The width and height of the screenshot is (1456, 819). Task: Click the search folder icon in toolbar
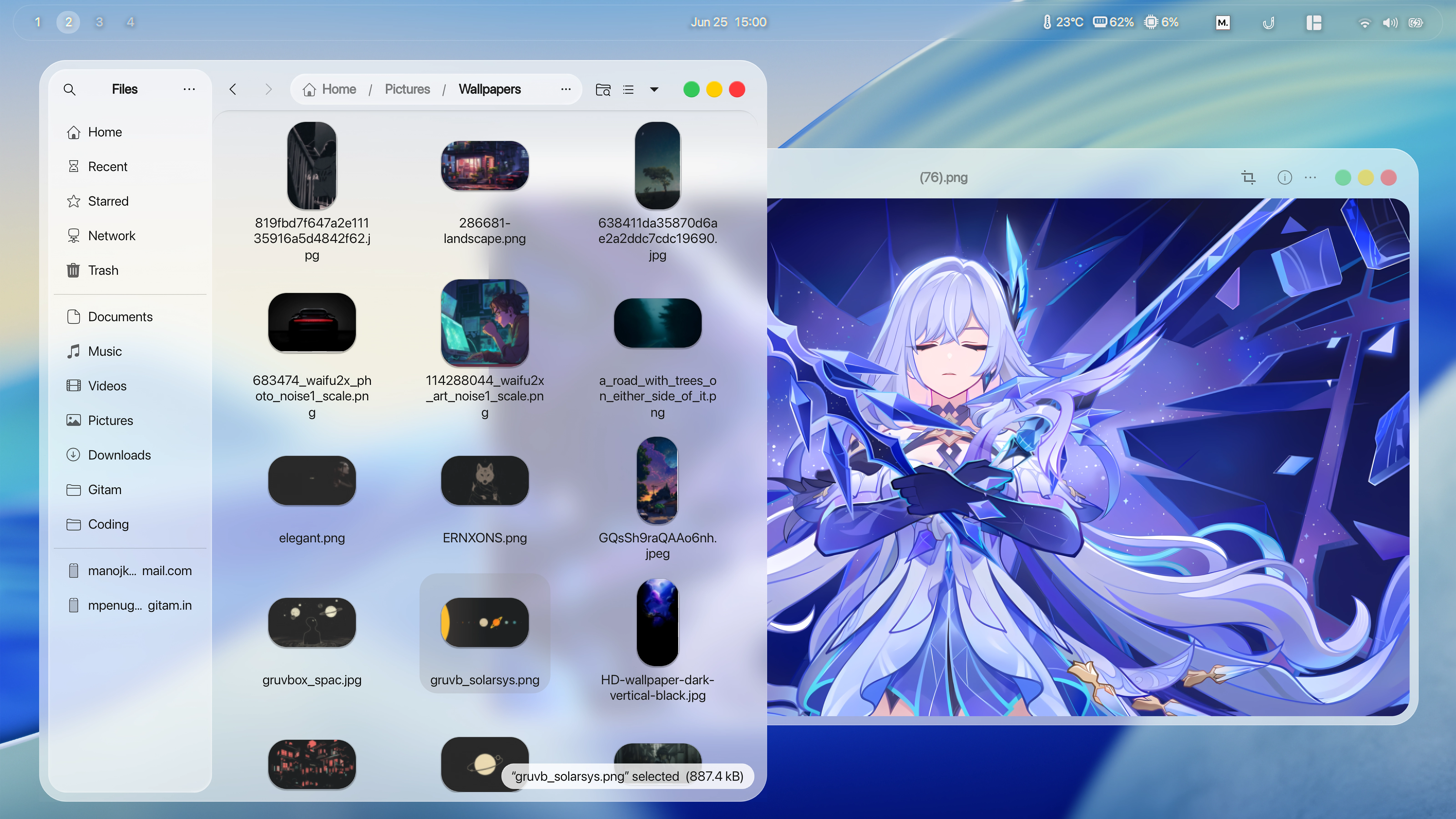tap(603, 89)
